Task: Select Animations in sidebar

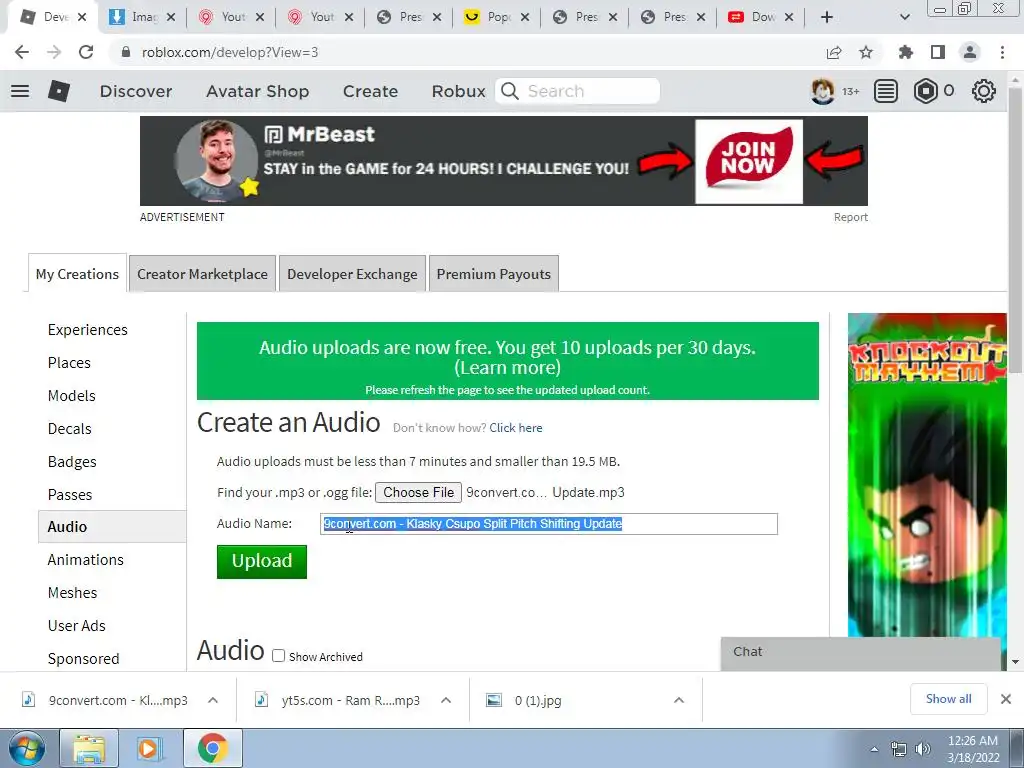Action: [86, 560]
